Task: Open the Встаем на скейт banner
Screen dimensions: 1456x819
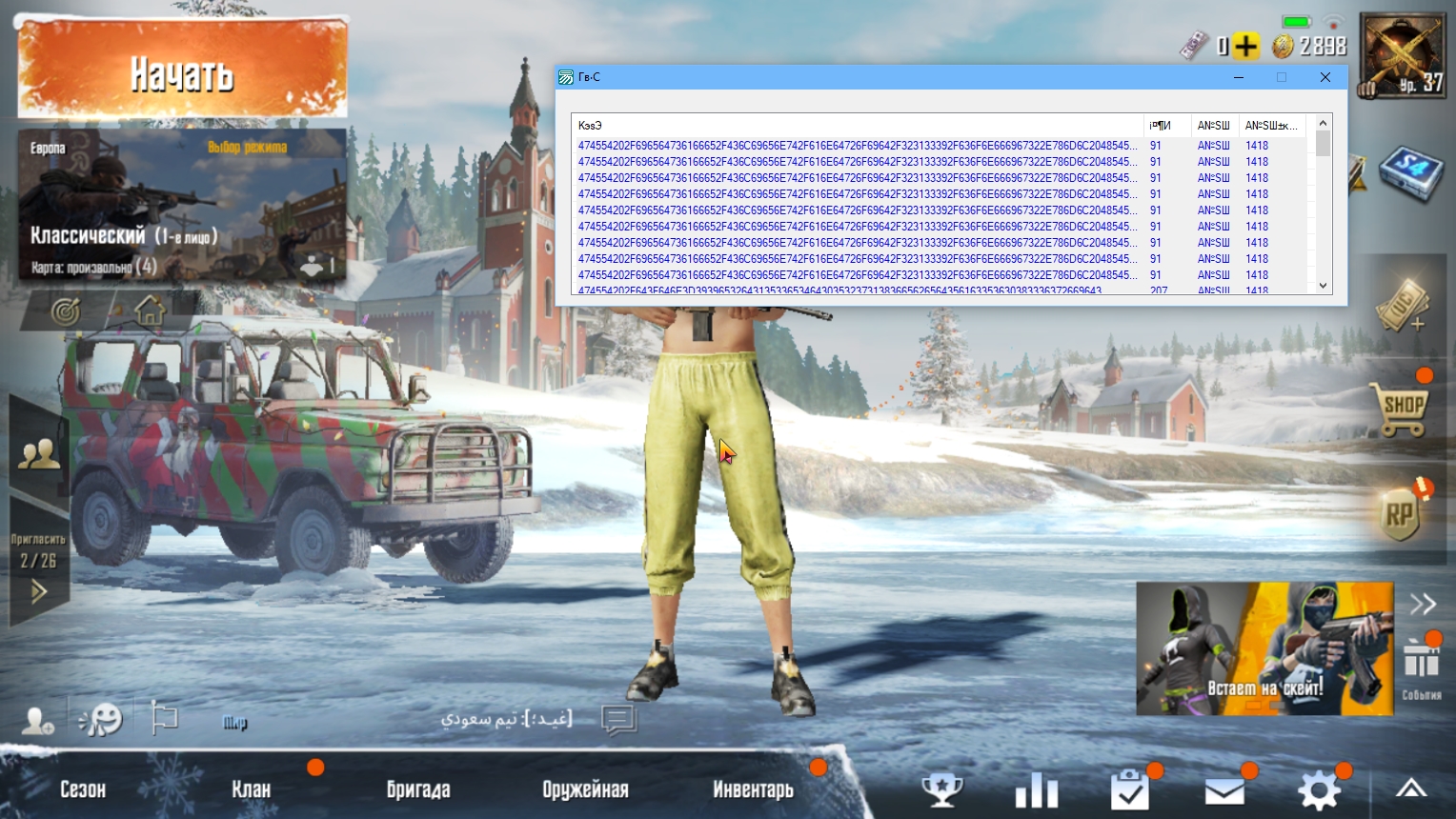Action: [1264, 649]
